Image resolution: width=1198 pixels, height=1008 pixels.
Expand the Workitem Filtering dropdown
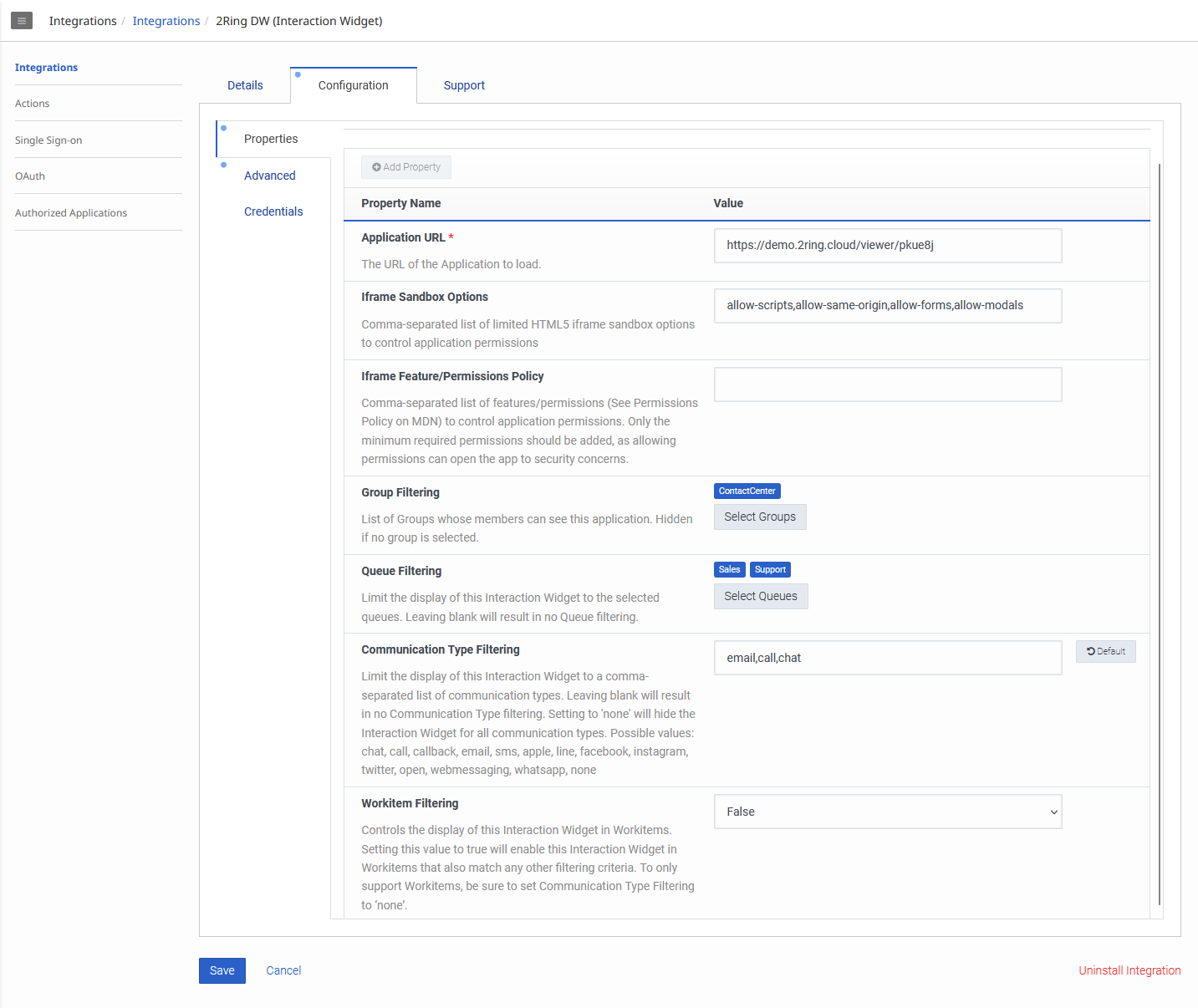coord(887,812)
